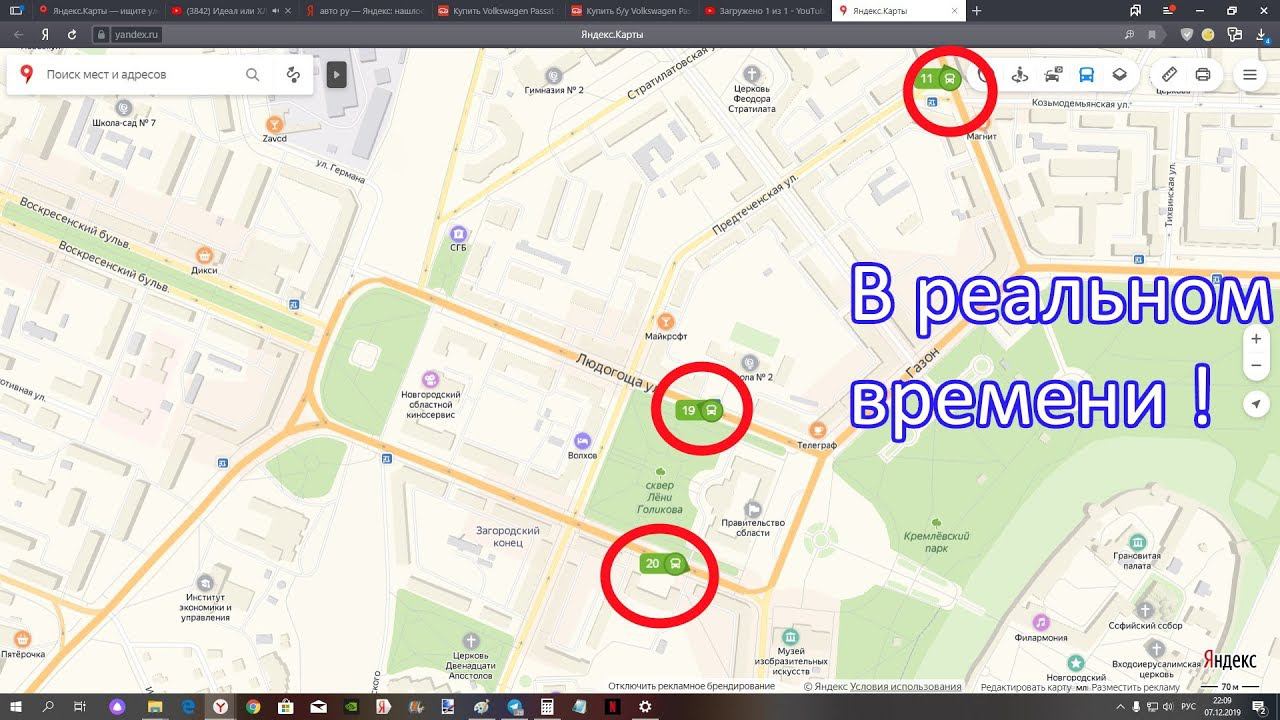Print the map with printer icon
The image size is (1280, 720).
click(1203, 74)
